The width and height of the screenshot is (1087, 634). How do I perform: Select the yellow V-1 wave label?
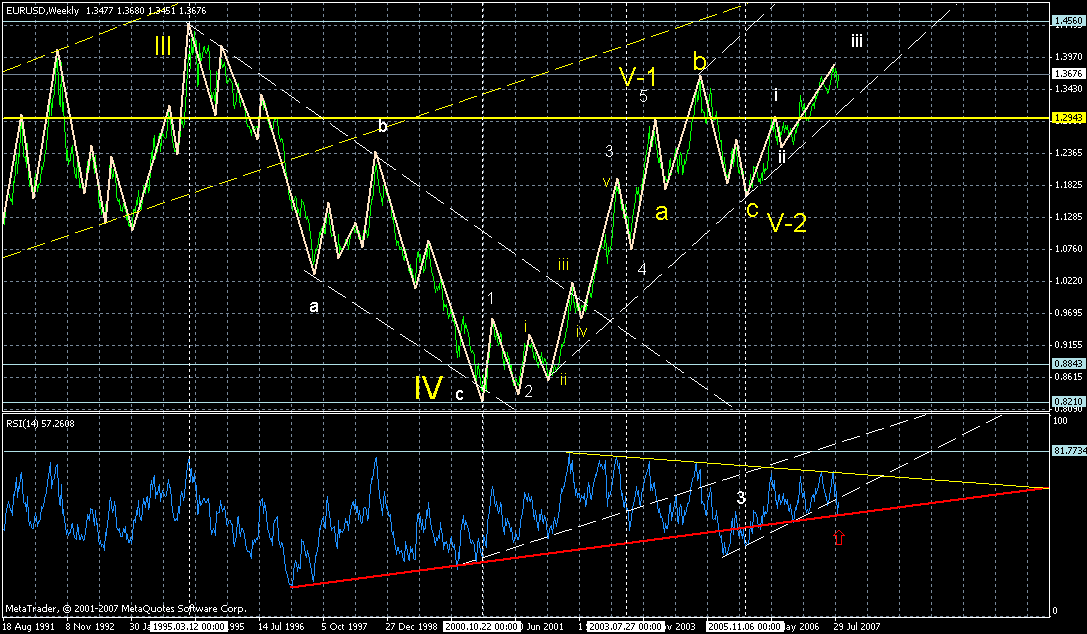click(638, 76)
